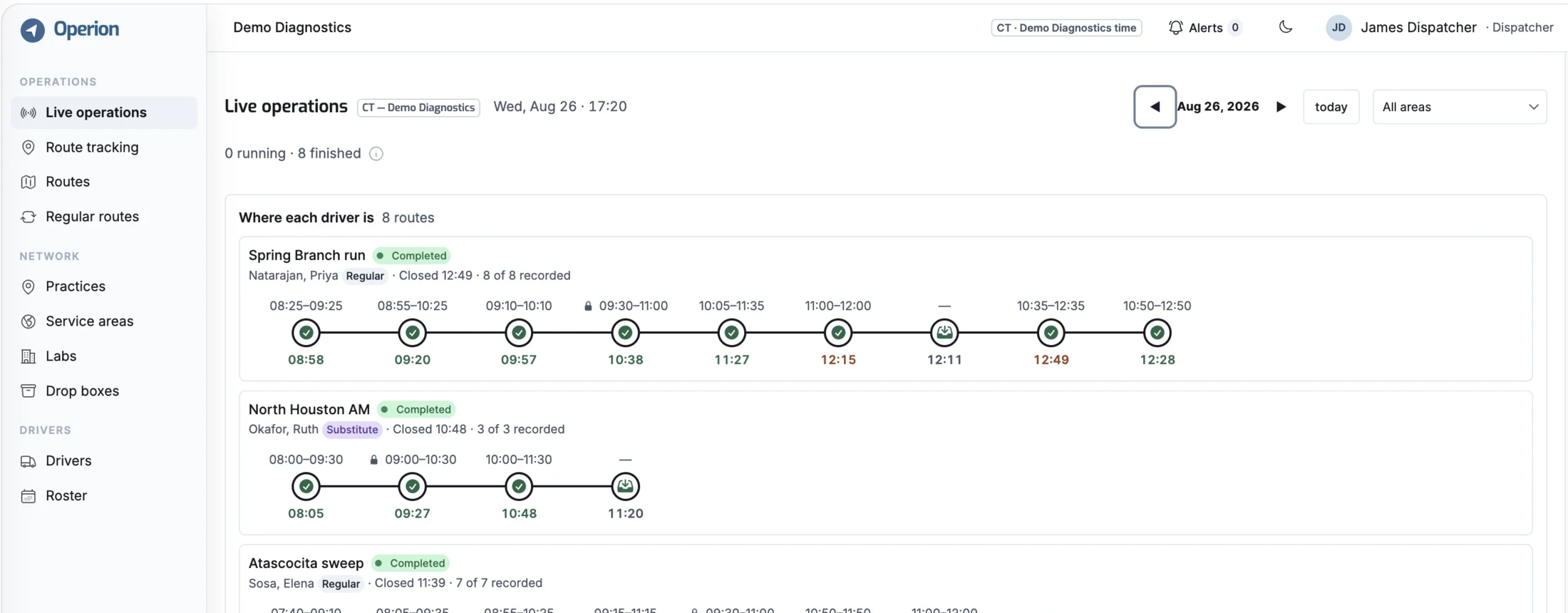Click the Drivers truck icon
1568x613 pixels.
coord(29,461)
